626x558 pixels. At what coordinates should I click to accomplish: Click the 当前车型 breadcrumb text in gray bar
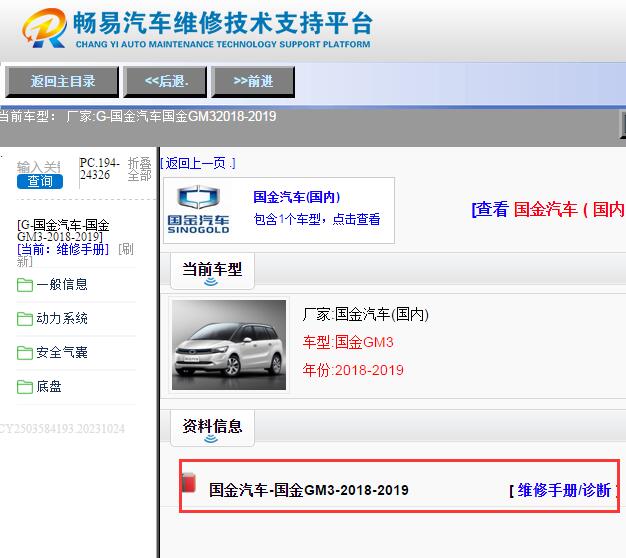pyautogui.click(x=138, y=117)
